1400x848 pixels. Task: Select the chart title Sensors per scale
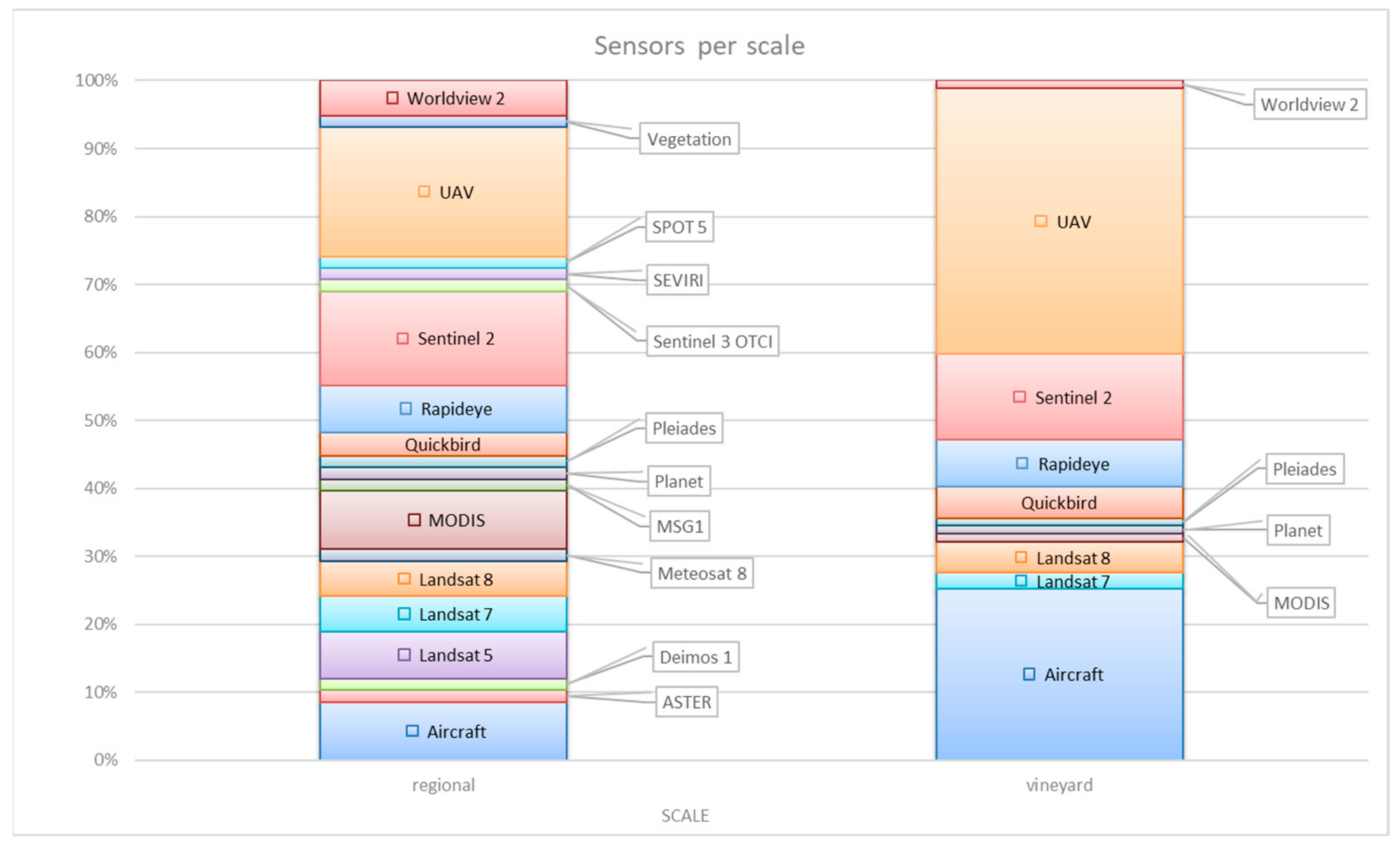(x=699, y=46)
